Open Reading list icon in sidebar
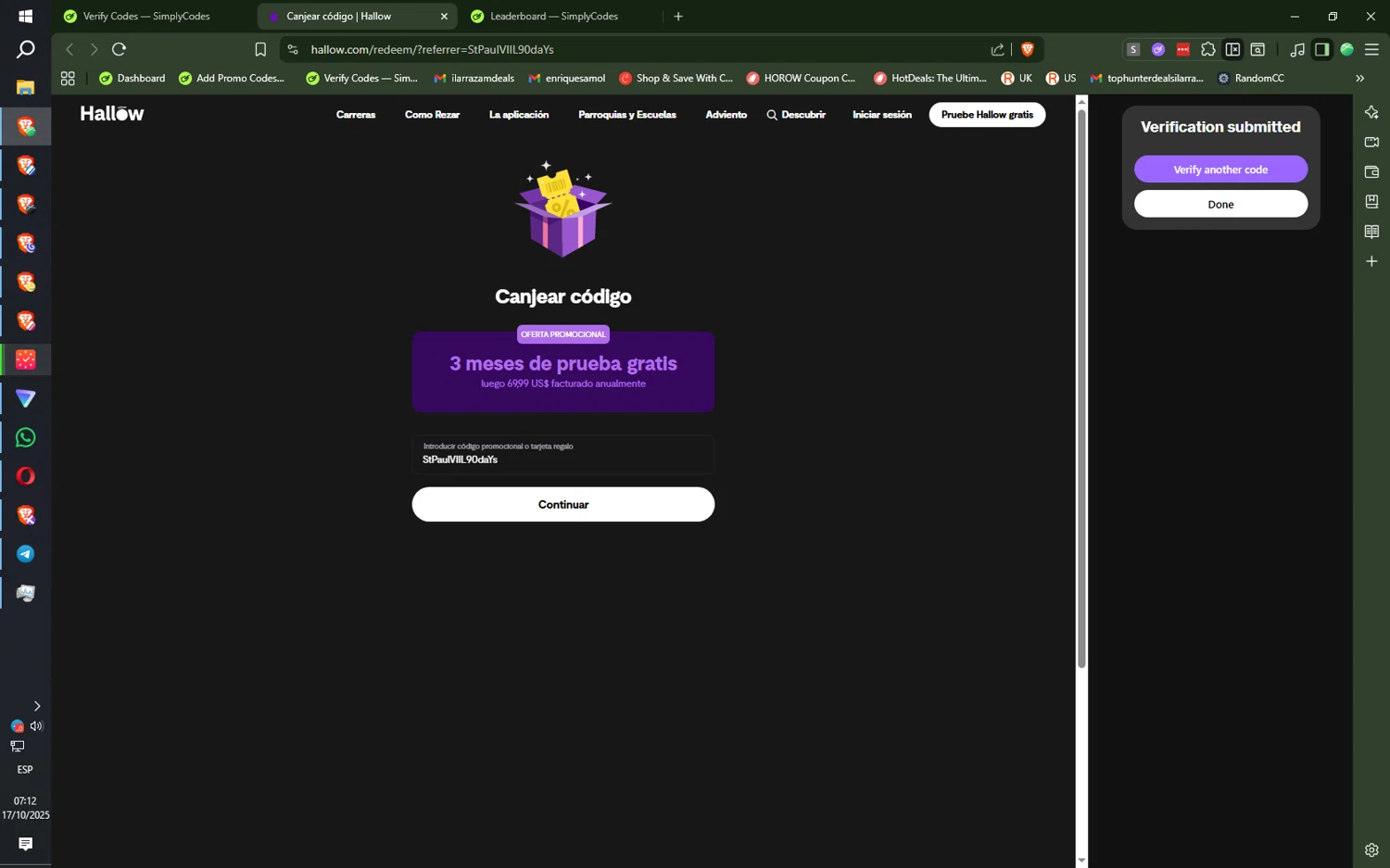Screen dimensions: 1390x868 click(x=1371, y=232)
